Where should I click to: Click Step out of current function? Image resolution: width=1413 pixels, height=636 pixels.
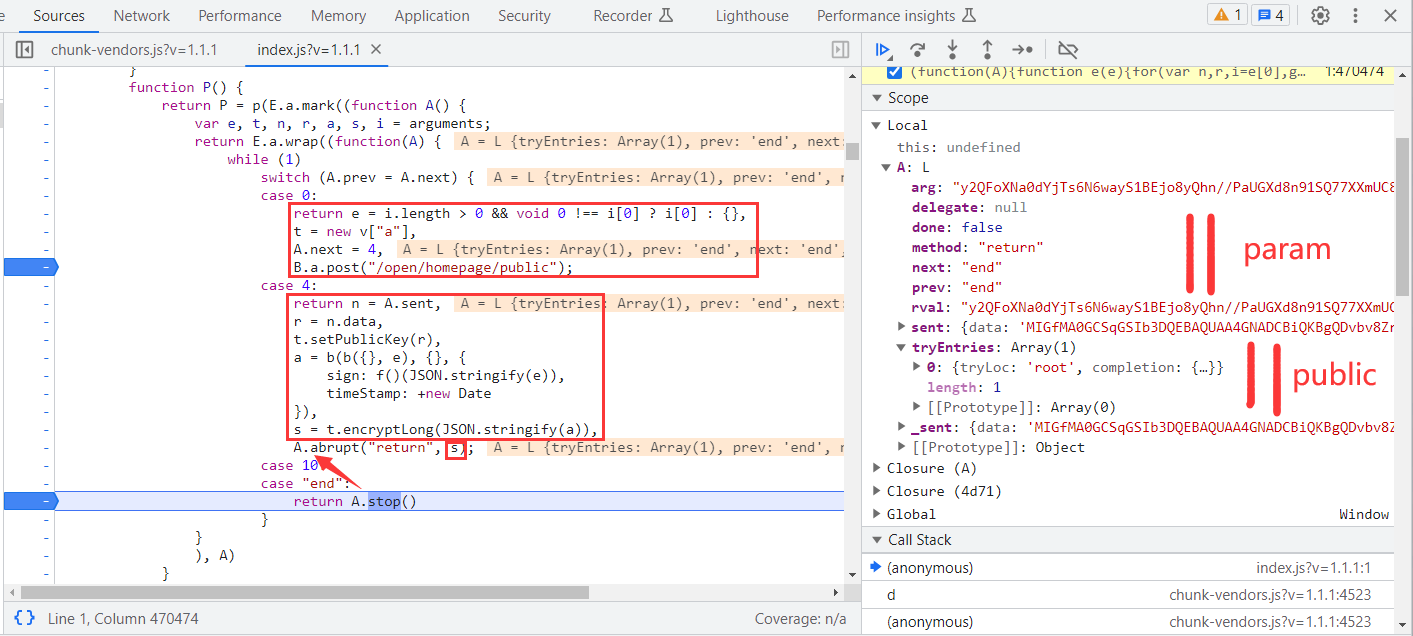click(987, 49)
